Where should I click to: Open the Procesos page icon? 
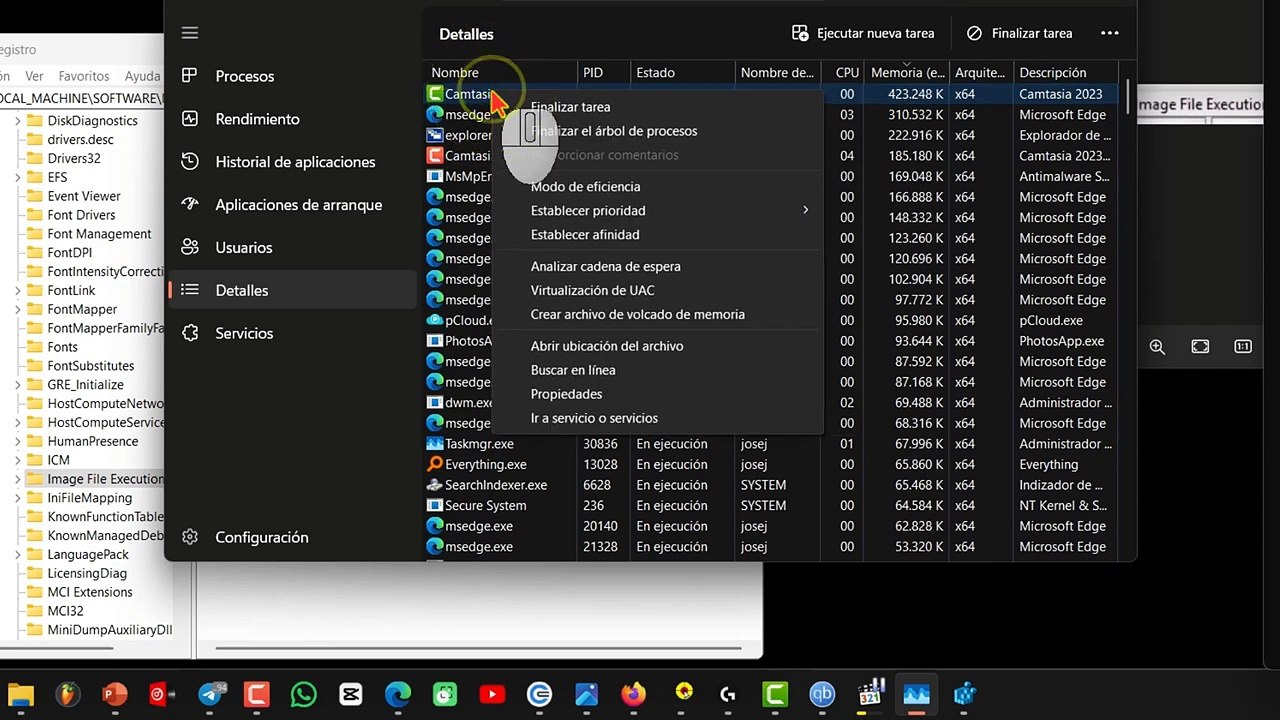click(x=190, y=76)
